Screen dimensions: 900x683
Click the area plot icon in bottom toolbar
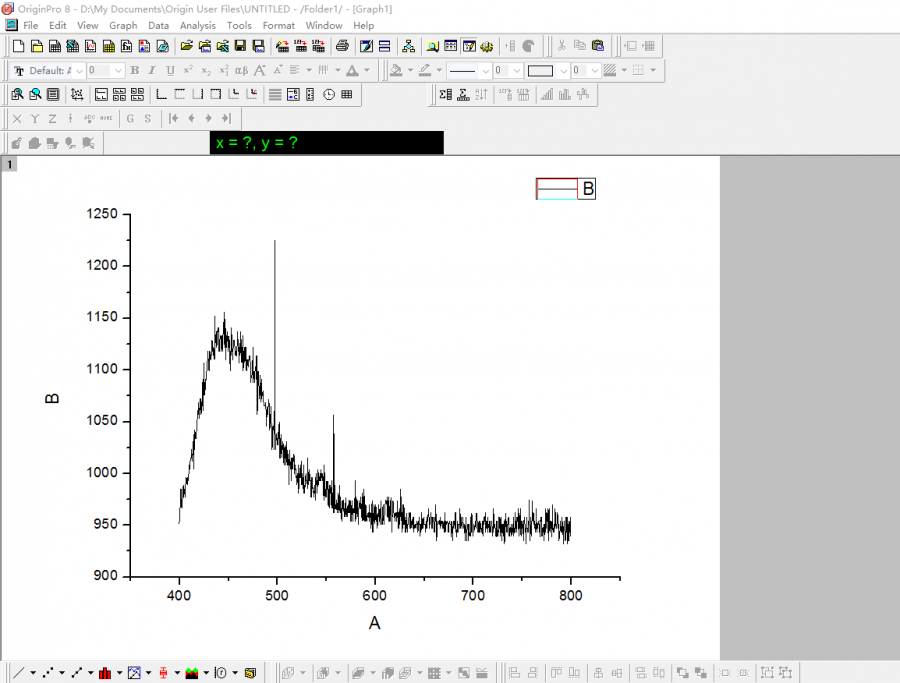click(x=192, y=672)
